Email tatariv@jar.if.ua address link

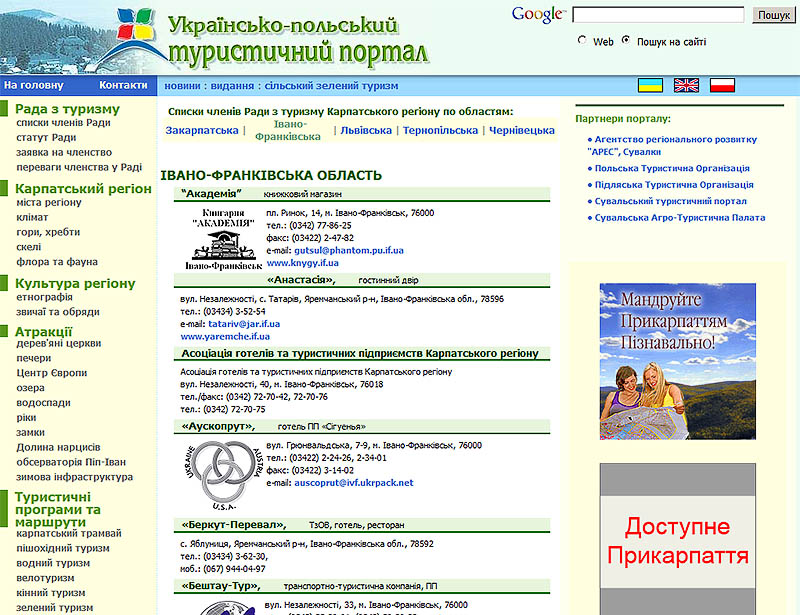[244, 324]
